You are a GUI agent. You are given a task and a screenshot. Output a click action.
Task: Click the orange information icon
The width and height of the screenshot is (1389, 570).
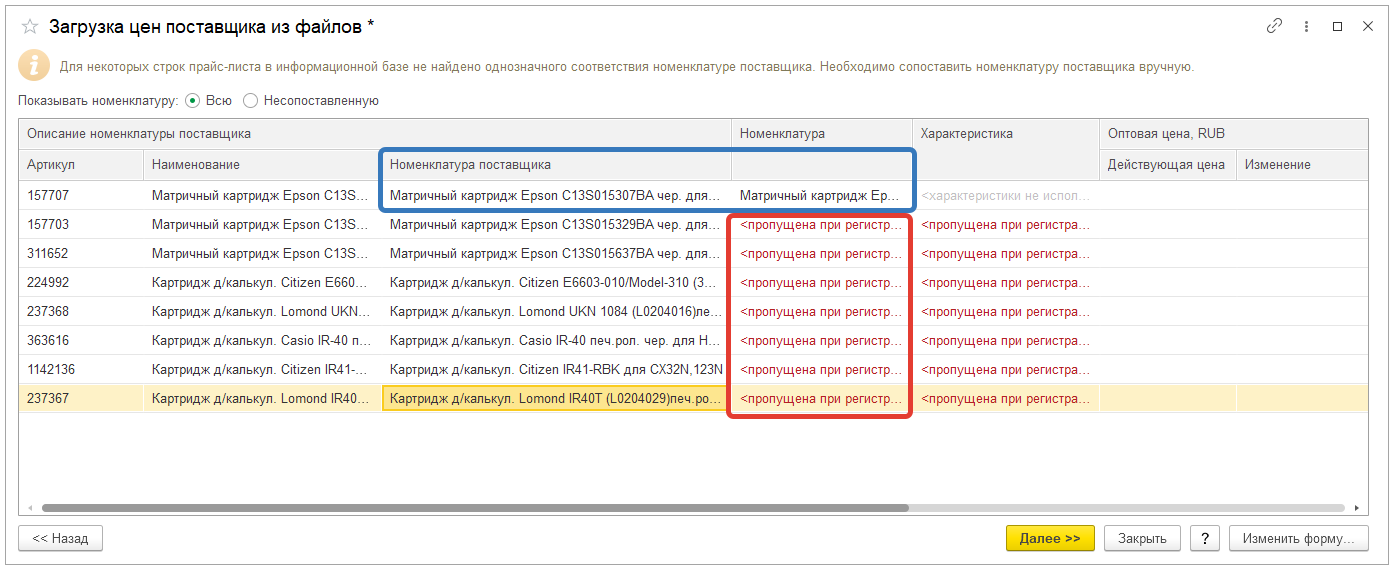click(x=33, y=66)
